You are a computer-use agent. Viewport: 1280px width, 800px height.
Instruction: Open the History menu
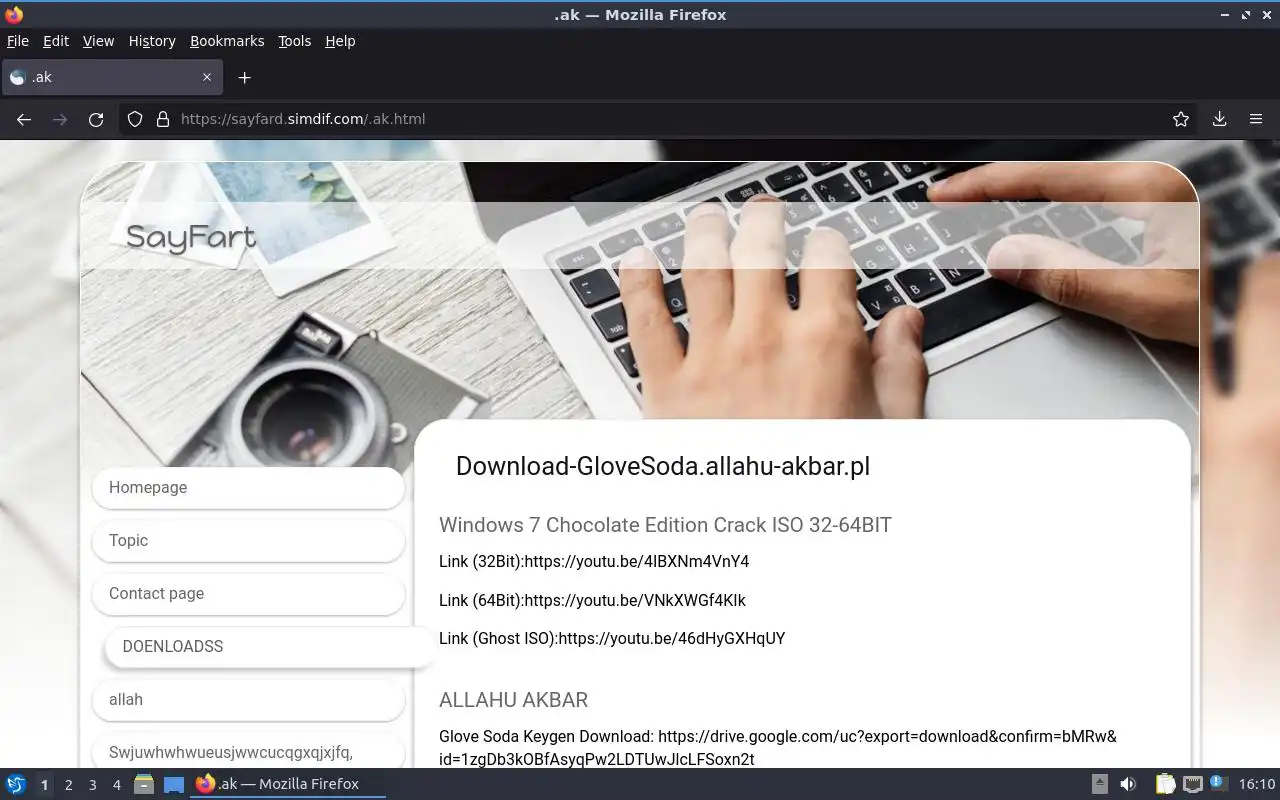152,41
